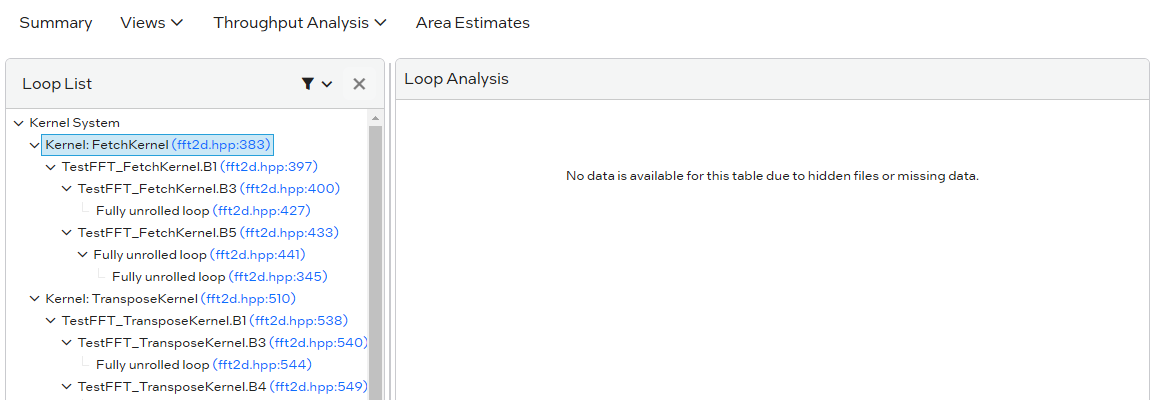Go to Area Estimates

click(x=473, y=22)
